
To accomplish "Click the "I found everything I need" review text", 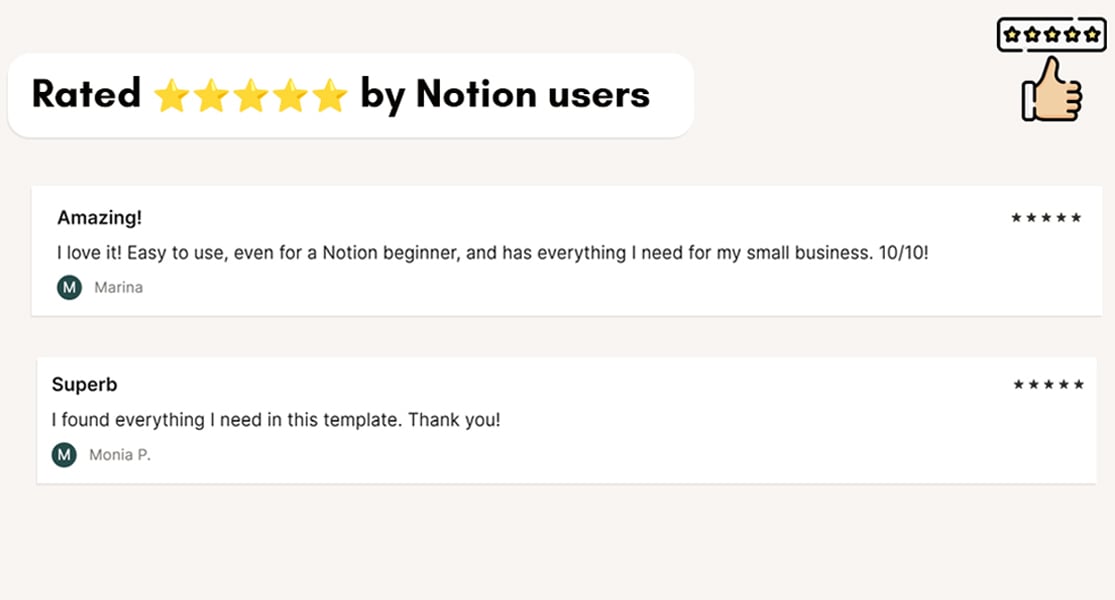I will [276, 420].
